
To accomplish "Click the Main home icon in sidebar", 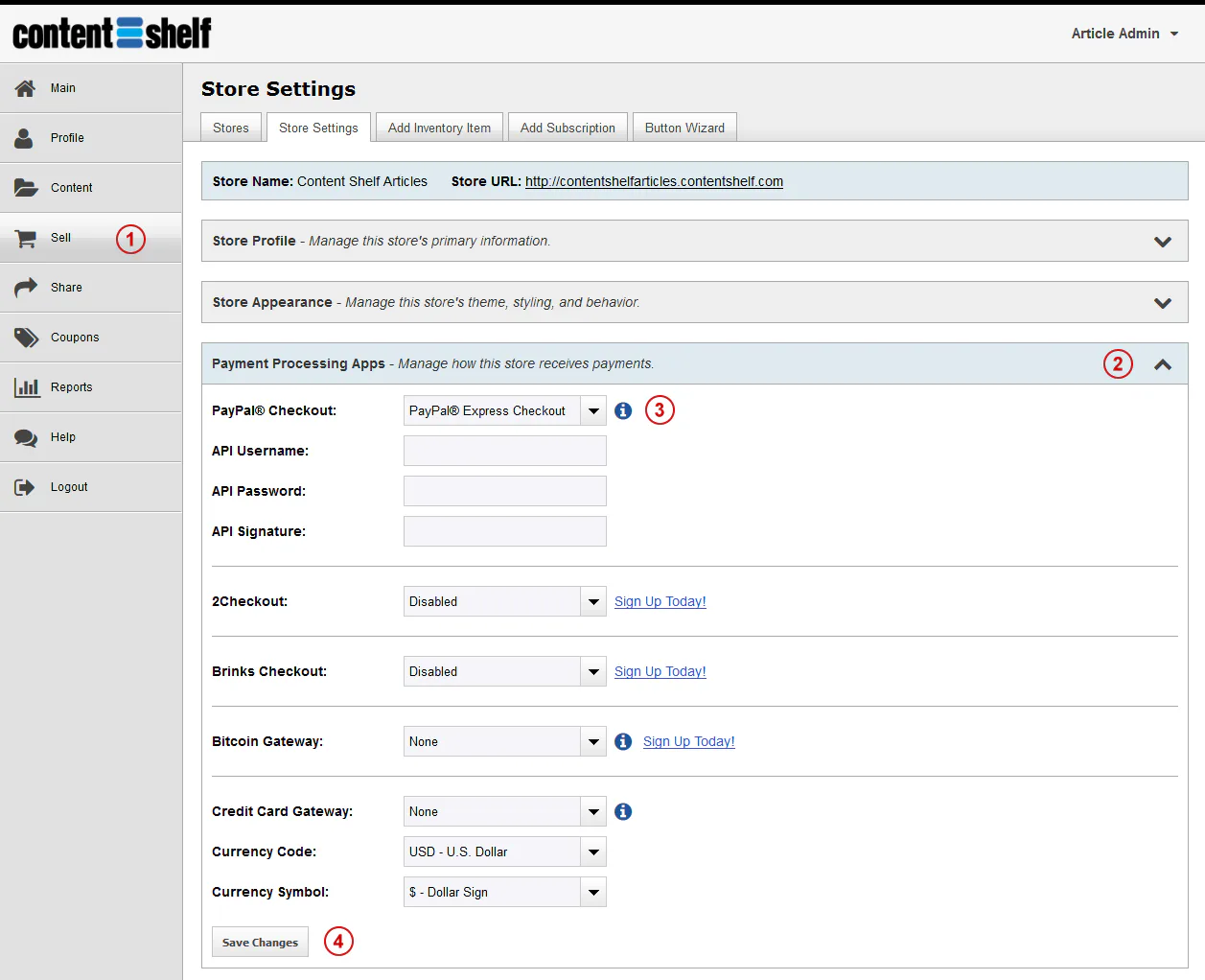I will click(x=26, y=88).
